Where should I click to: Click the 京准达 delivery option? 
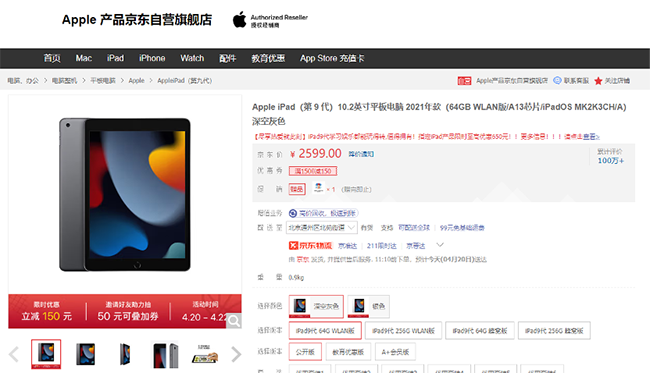[x=347, y=246]
